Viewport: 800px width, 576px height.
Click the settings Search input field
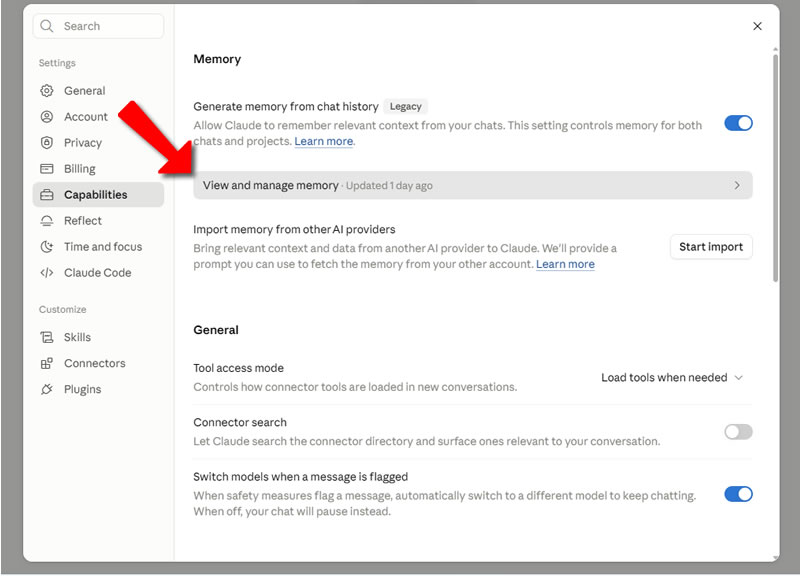coord(98,26)
